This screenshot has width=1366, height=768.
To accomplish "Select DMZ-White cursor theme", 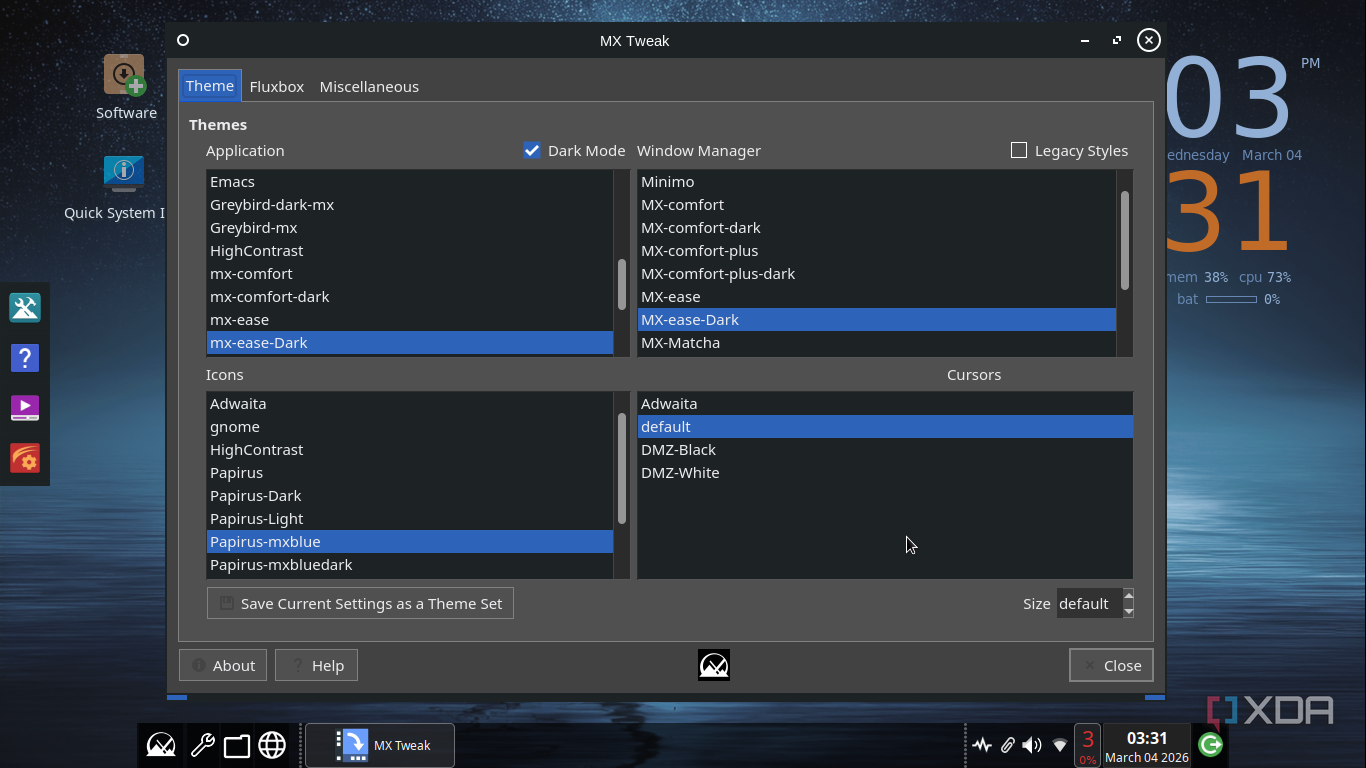I will point(885,473).
